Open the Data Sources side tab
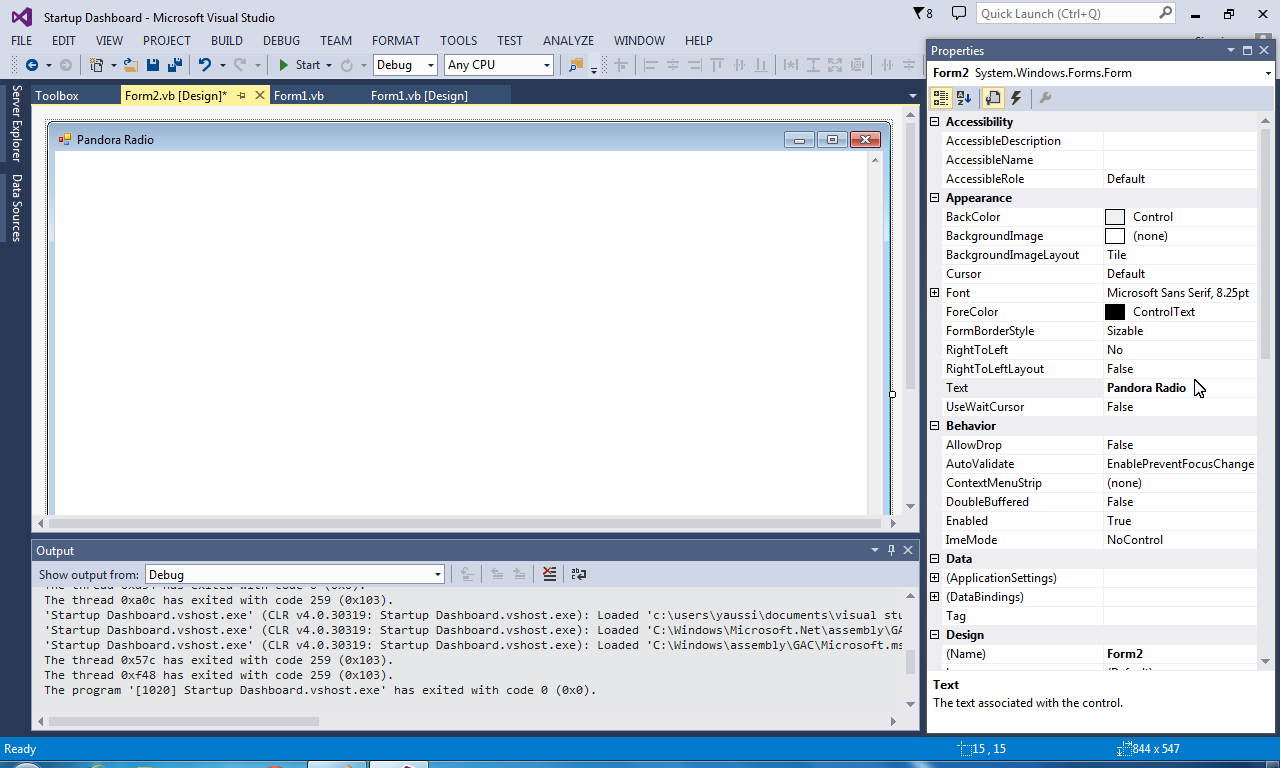Screen dimensions: 1281x768 16,208
